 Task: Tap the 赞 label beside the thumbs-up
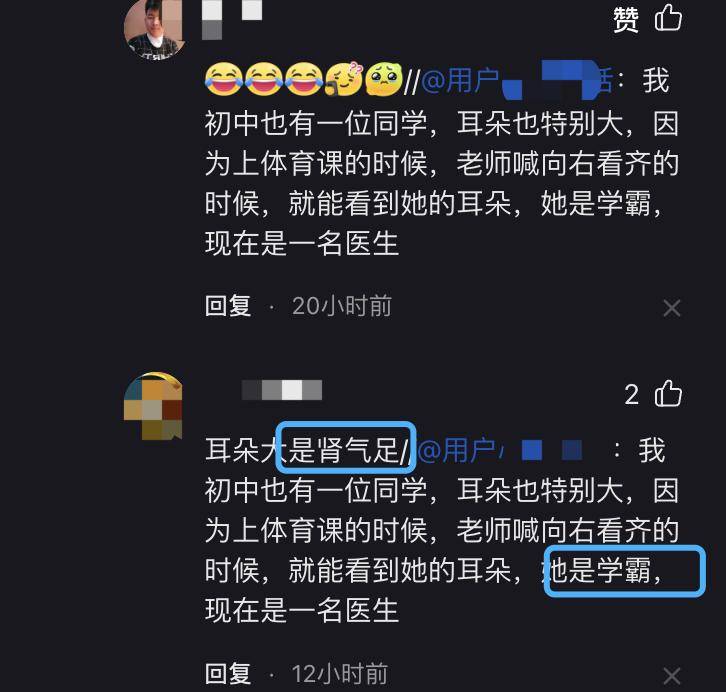pos(626,20)
